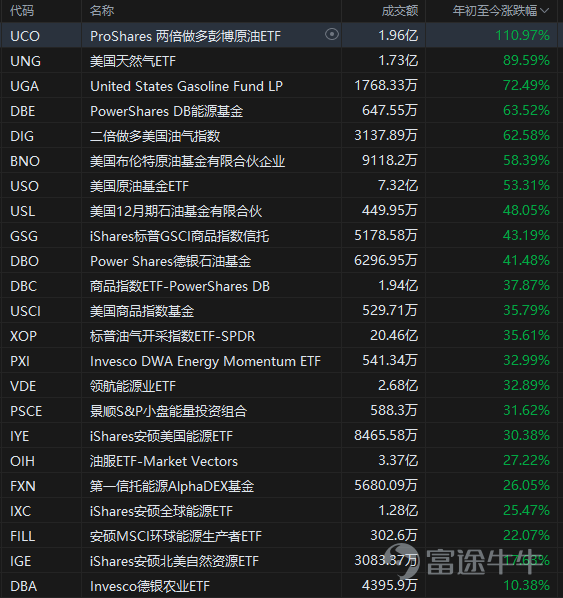563x598 pixels.
Task: Open 美国12月期石油基金有限合伙 name
Action: 176,211
